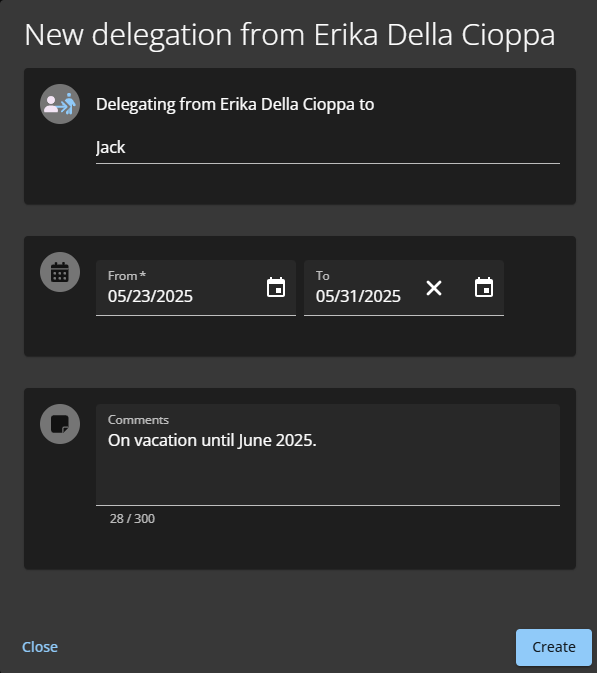The image size is (597, 673).
Task: Click Create to submit the delegation
Action: coord(554,647)
